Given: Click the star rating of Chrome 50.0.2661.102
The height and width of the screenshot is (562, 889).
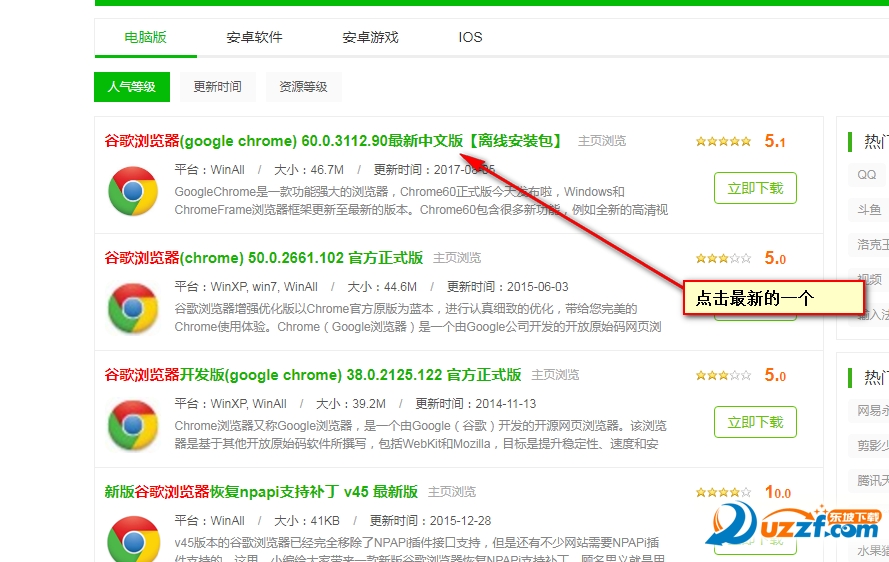Looking at the screenshot, I should 723,259.
